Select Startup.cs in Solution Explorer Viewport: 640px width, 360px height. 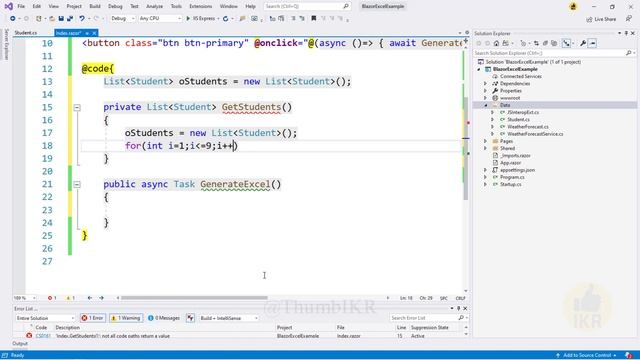pos(511,184)
